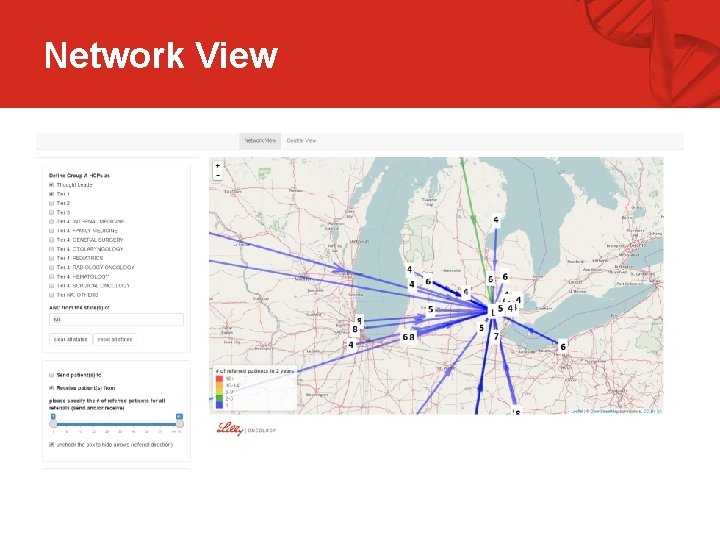
Task: Check Tier NA: Others
Action: pyautogui.click(x=51, y=295)
